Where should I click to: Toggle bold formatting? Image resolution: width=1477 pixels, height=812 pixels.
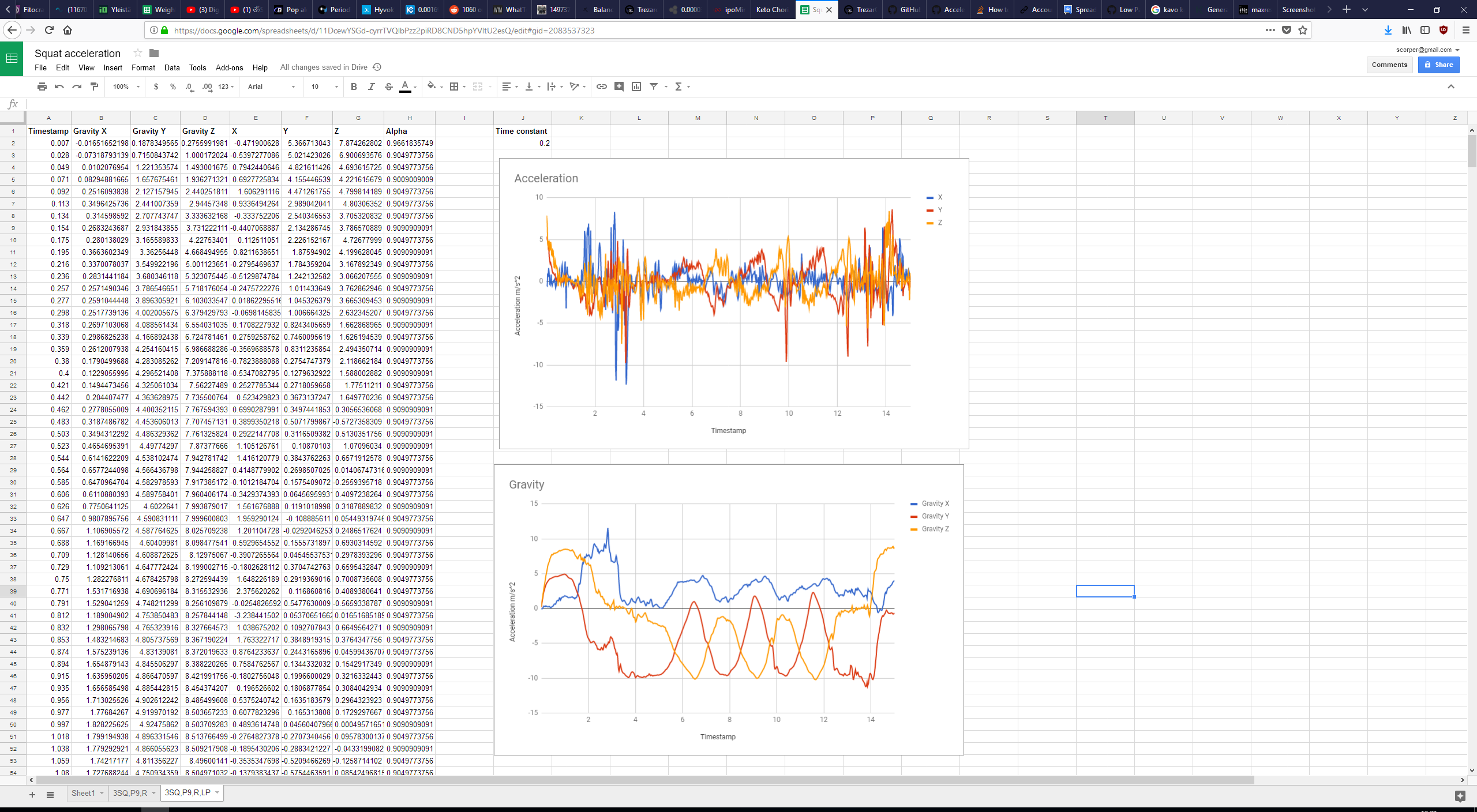pos(354,87)
